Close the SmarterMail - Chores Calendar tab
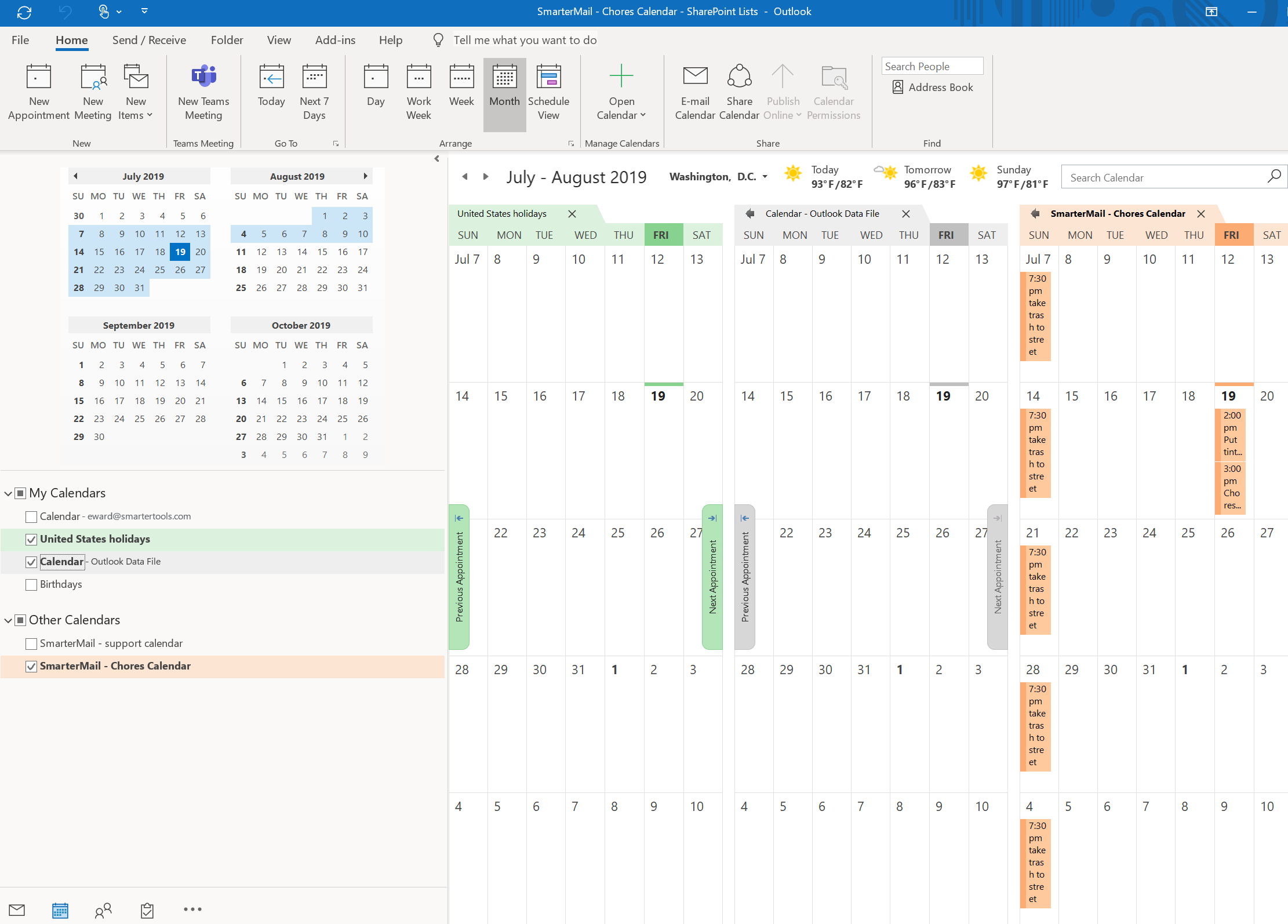Image resolution: width=1288 pixels, height=924 pixels. pos(1201,214)
